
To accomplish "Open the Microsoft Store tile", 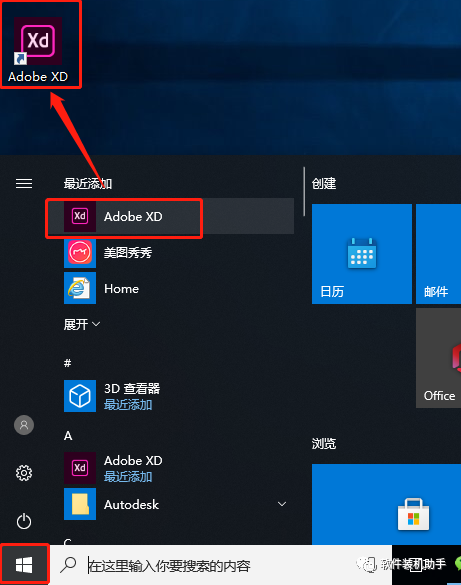I will (386, 504).
